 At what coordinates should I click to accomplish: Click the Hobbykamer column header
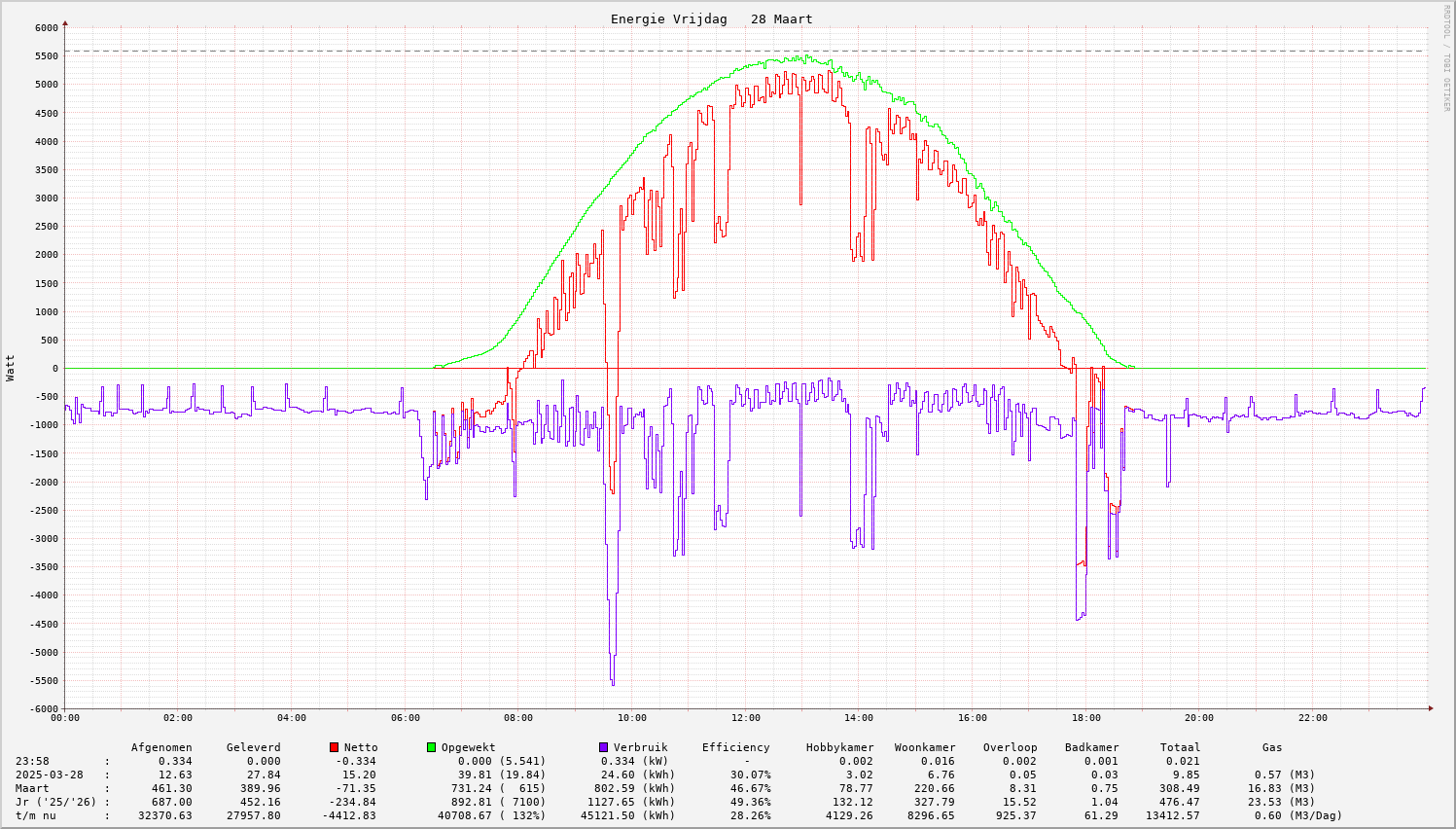point(839,747)
